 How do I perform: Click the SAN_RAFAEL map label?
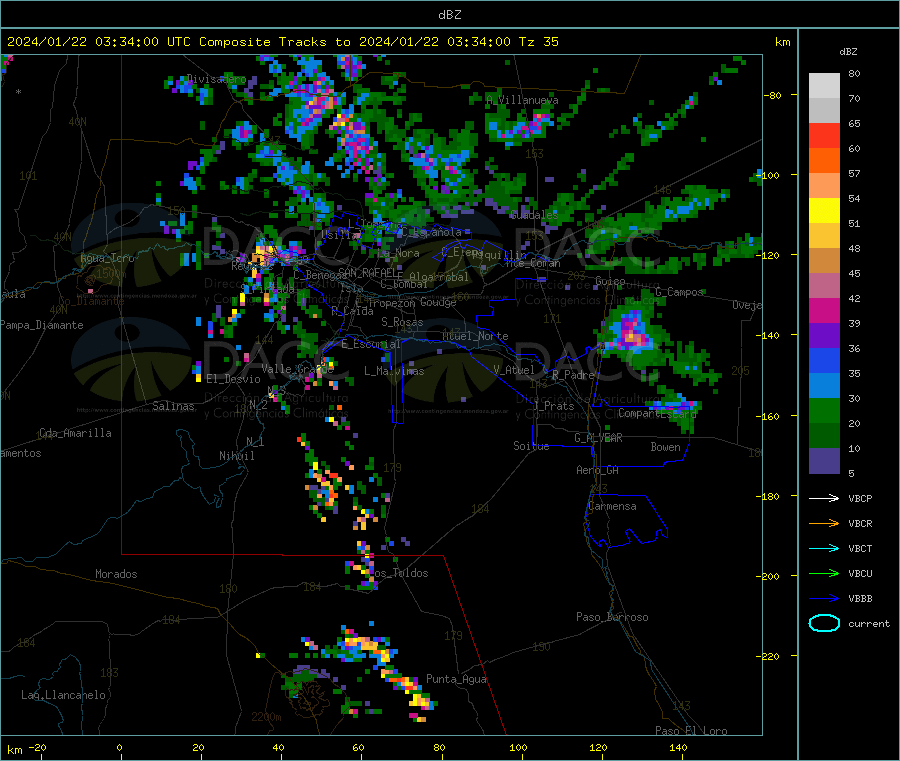tap(368, 272)
